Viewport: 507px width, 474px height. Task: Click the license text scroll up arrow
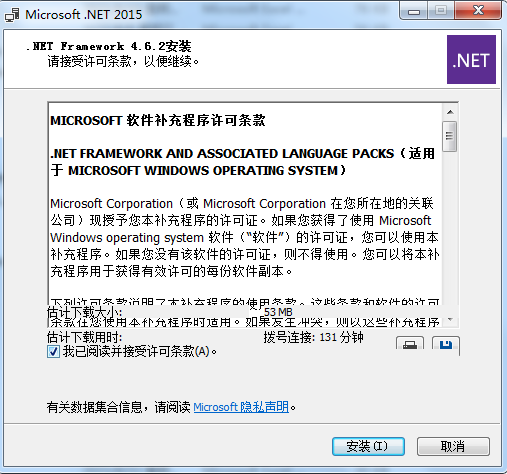[x=450, y=112]
